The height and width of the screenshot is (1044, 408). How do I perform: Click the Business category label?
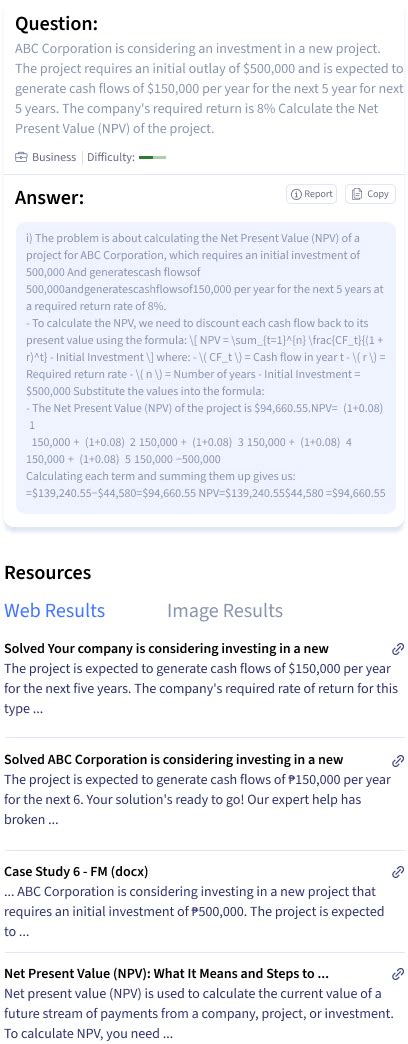[x=54, y=157]
